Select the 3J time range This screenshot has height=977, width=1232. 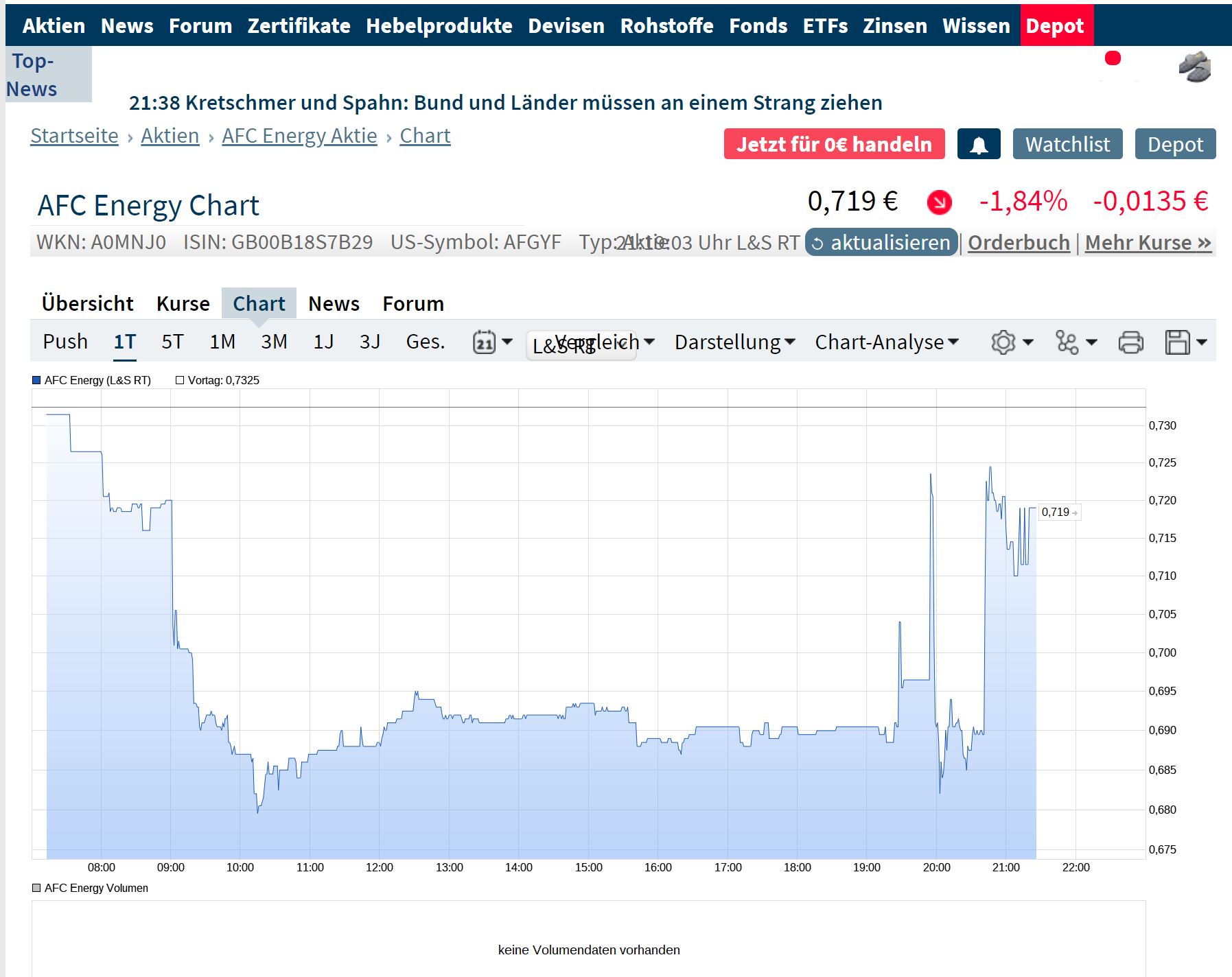pyautogui.click(x=370, y=342)
